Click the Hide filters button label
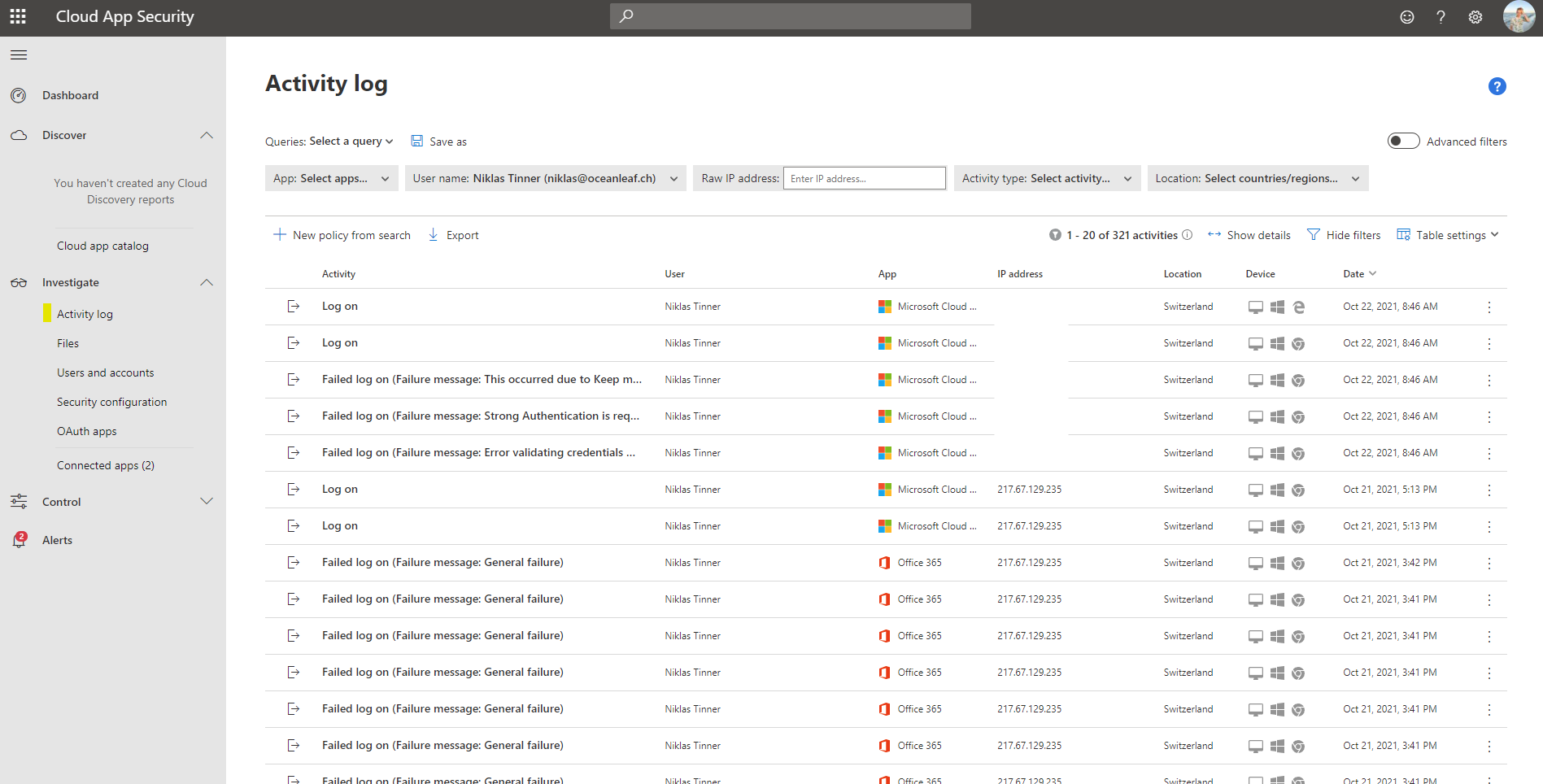Viewport: 1543px width, 784px height. pyautogui.click(x=1353, y=235)
